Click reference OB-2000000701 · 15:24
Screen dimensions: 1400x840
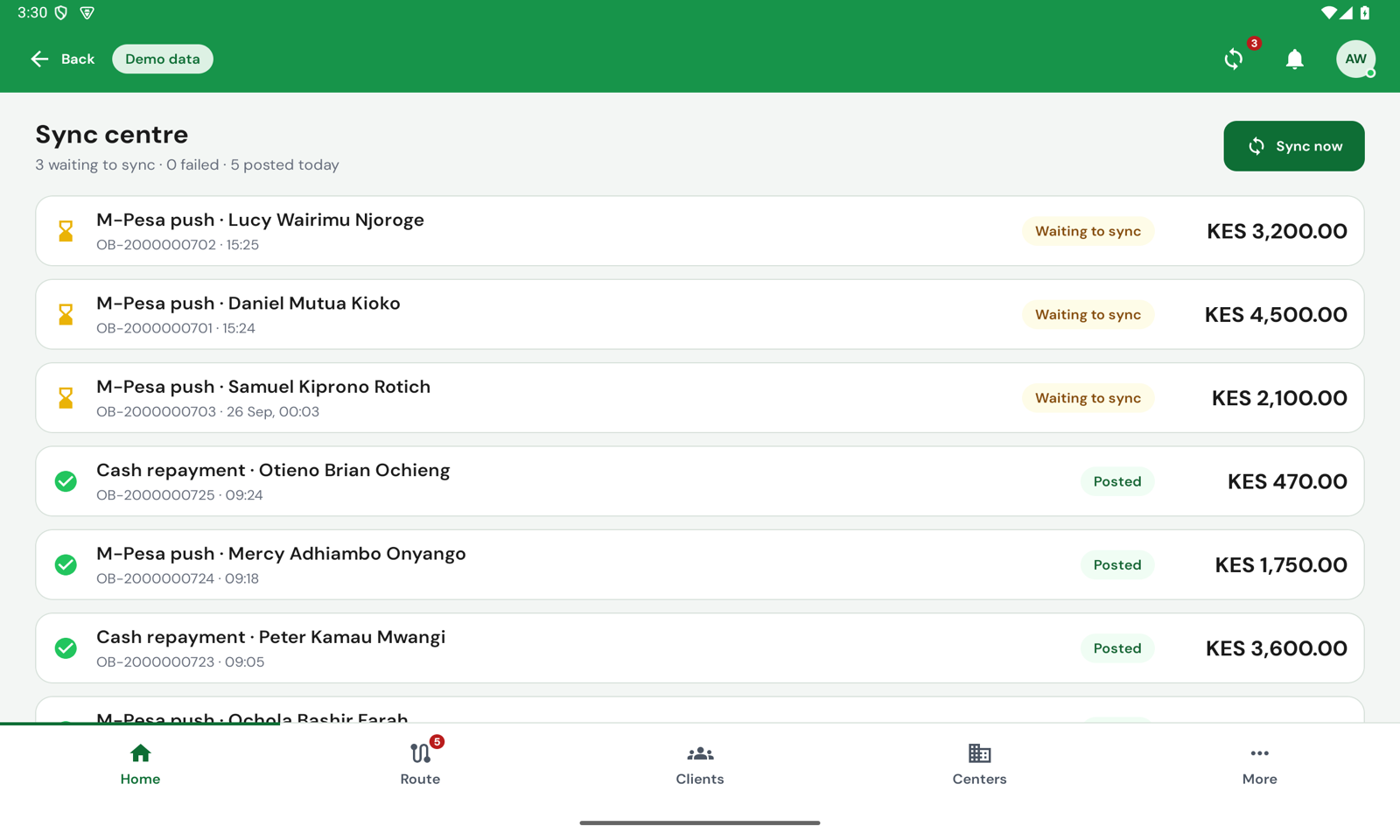[176, 328]
